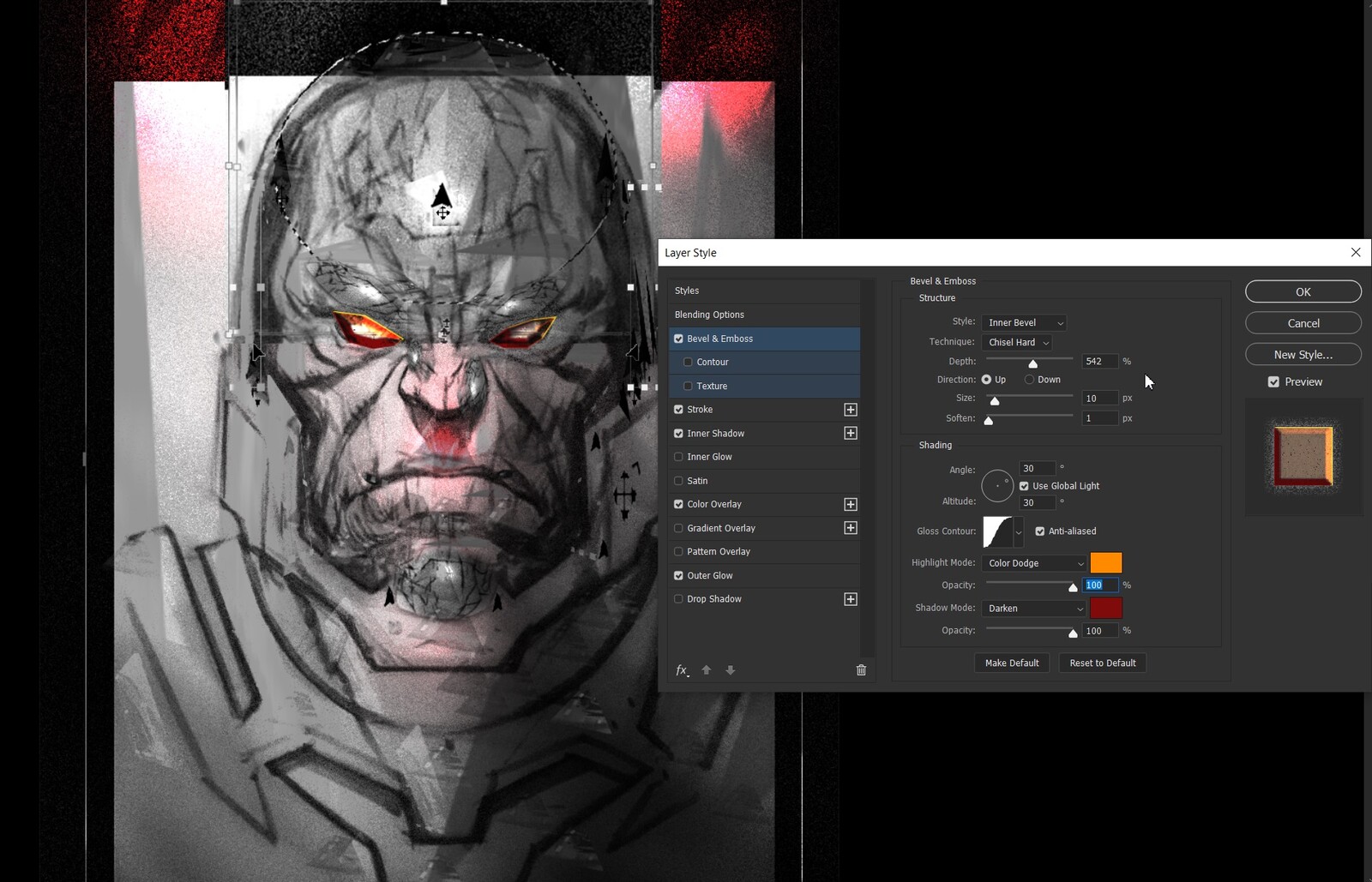Click the Make Default button
The image size is (1372, 882).
coord(1012,663)
